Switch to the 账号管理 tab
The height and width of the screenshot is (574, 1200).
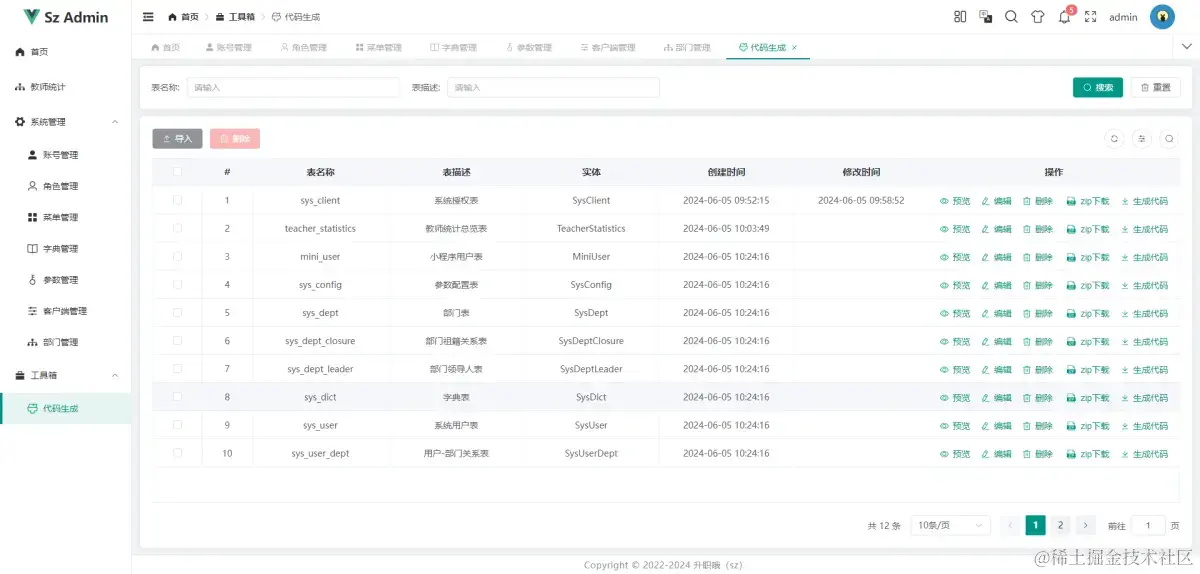click(x=228, y=47)
